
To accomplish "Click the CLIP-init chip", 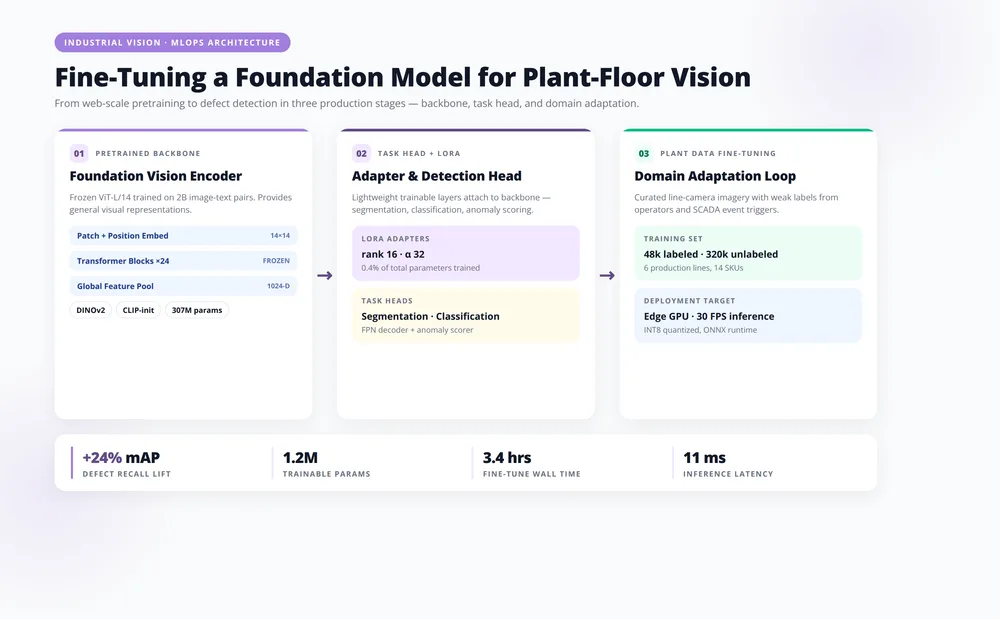I will (138, 310).
